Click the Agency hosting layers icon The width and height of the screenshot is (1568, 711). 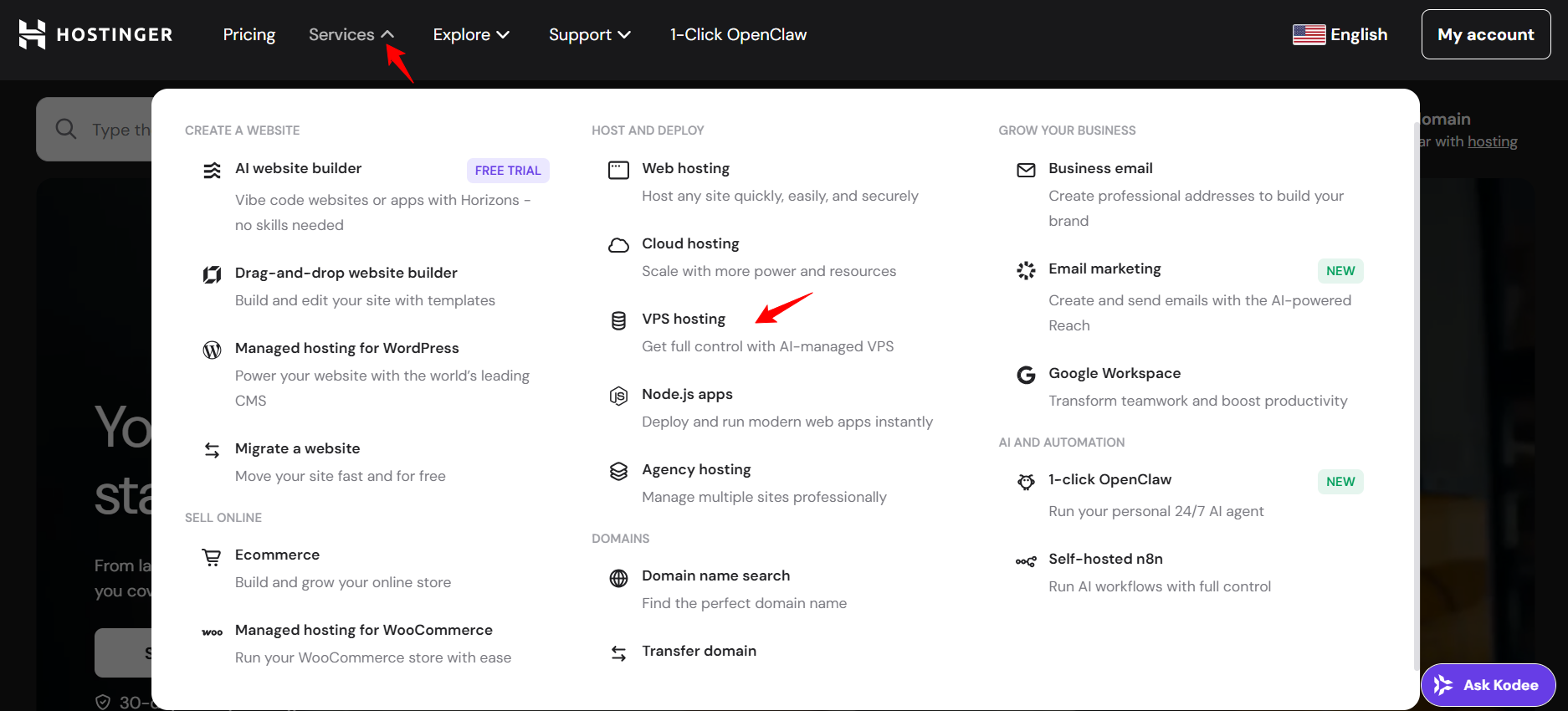618,471
